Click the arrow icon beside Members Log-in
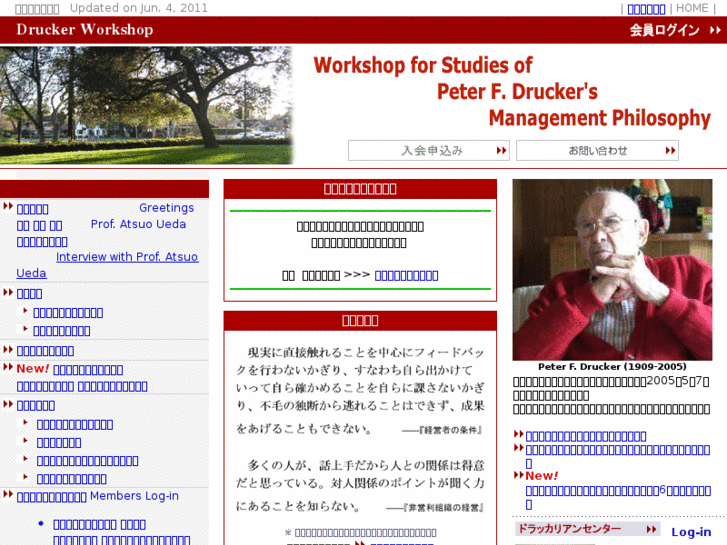727x545 pixels. [x=8, y=494]
